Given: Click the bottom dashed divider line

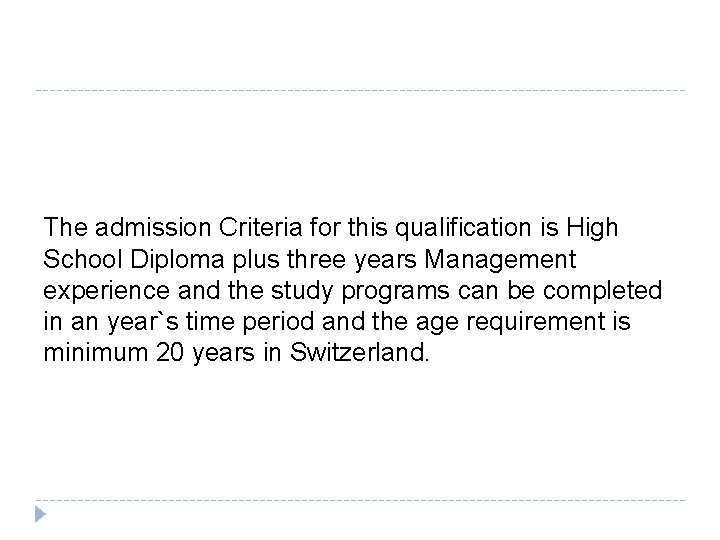Looking at the screenshot, I should (x=360, y=500).
